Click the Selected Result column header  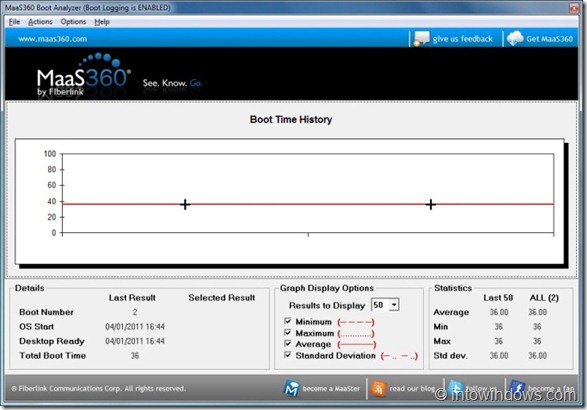tap(222, 298)
